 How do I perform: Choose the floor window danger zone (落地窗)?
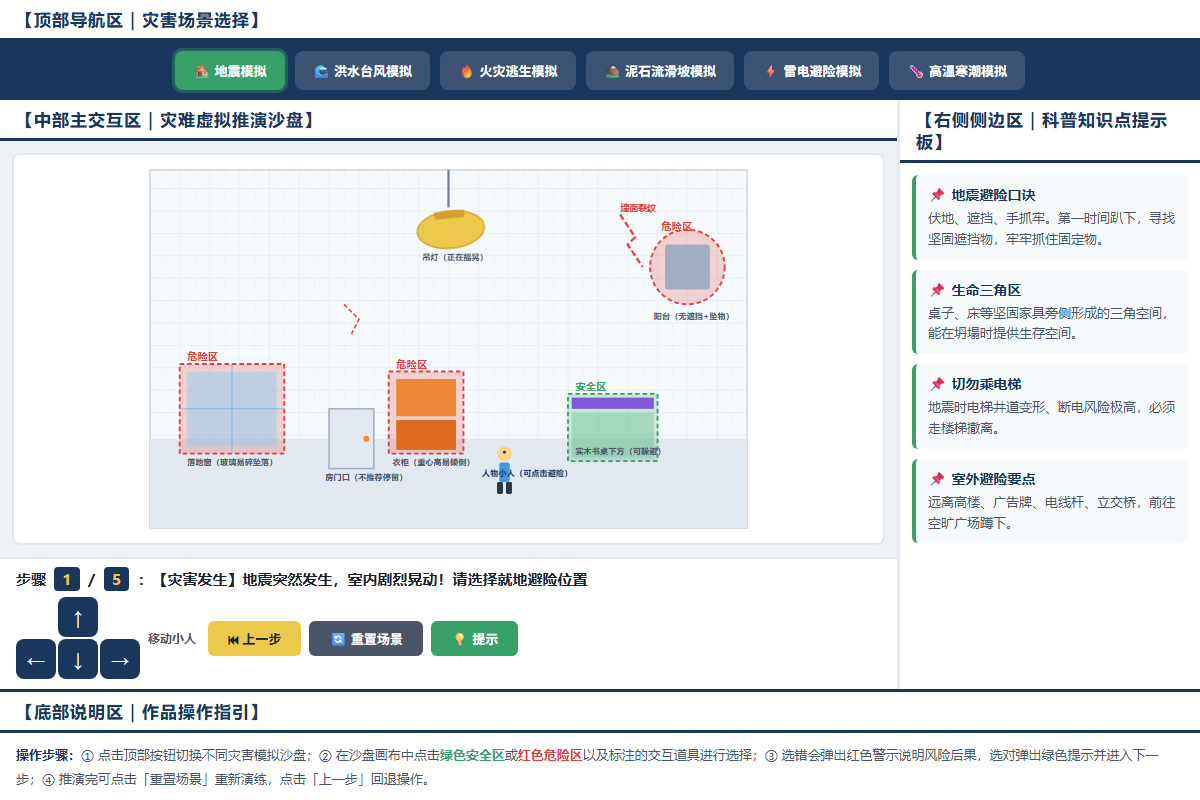[x=232, y=409]
